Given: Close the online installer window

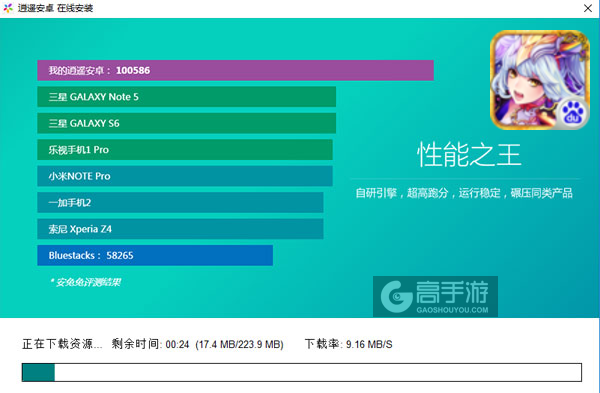Looking at the screenshot, I should coord(588,8).
